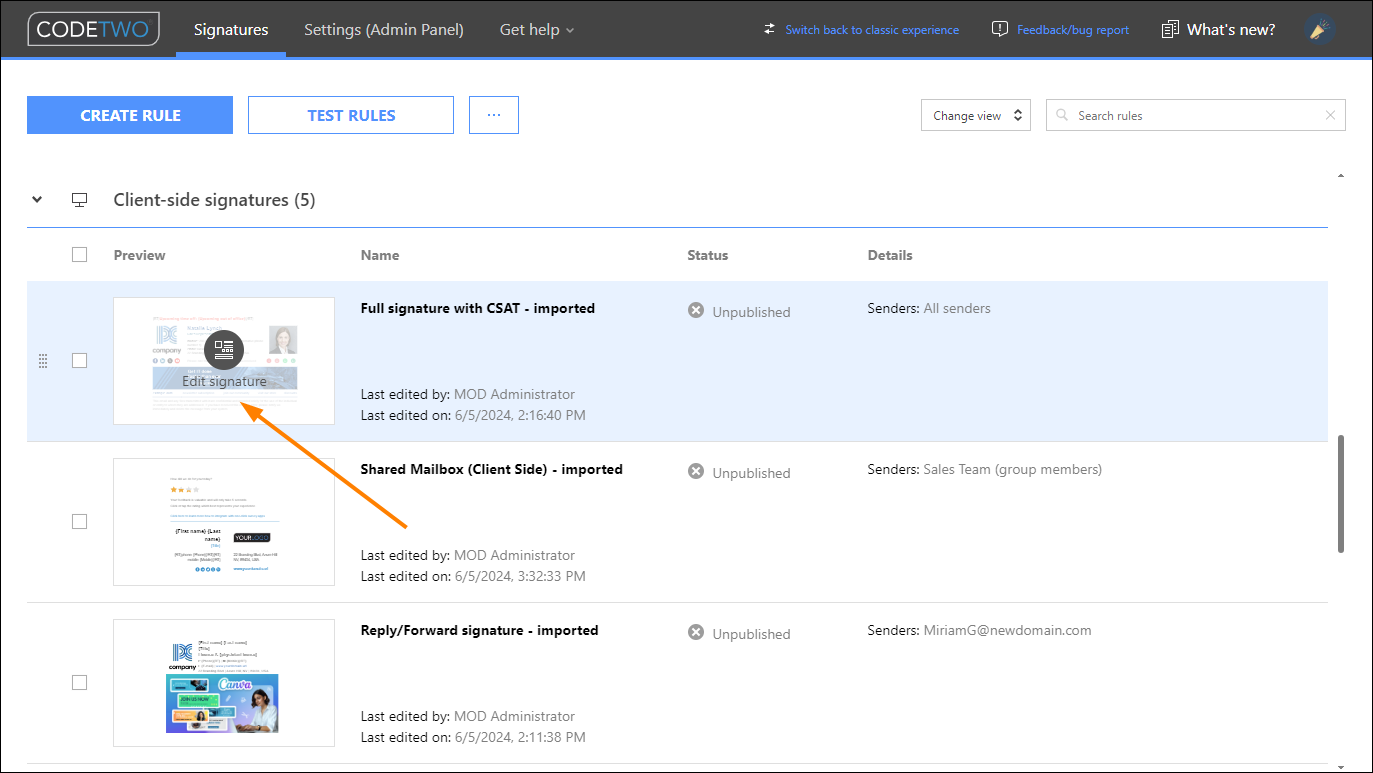Click the client-side signatures monitor icon
The height and width of the screenshot is (773, 1373).
pyautogui.click(x=80, y=200)
